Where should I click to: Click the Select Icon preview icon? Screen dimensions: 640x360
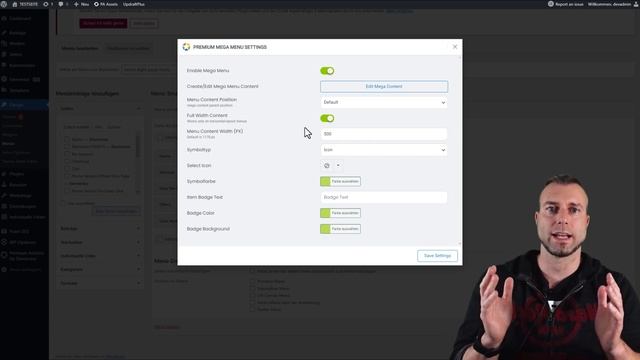(327, 166)
